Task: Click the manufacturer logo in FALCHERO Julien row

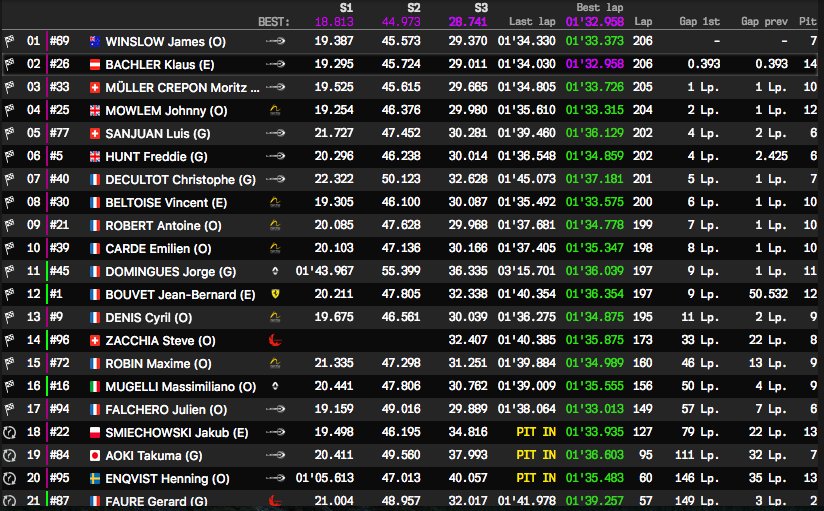Action: point(275,409)
